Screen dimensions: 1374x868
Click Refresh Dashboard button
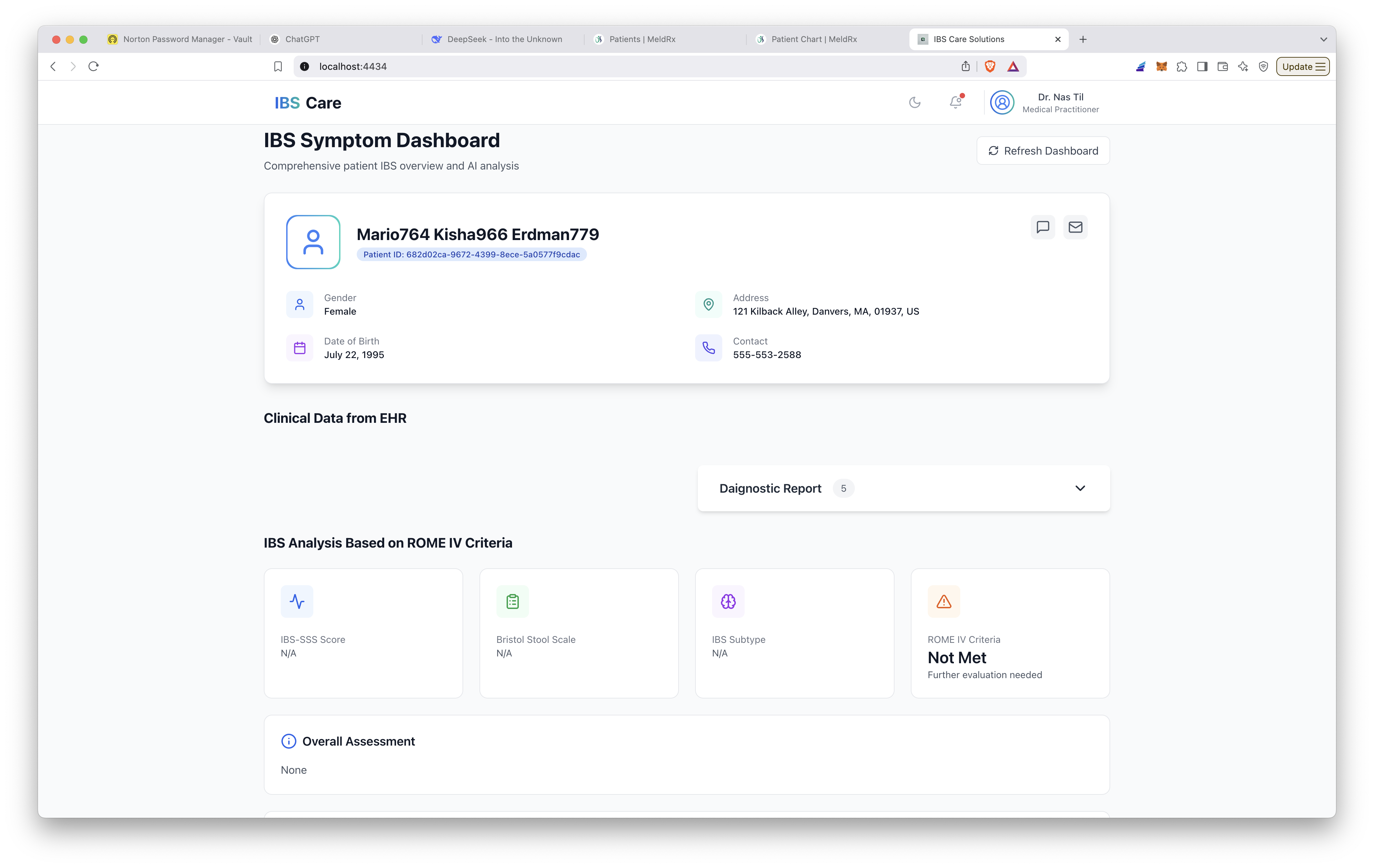[x=1042, y=151]
